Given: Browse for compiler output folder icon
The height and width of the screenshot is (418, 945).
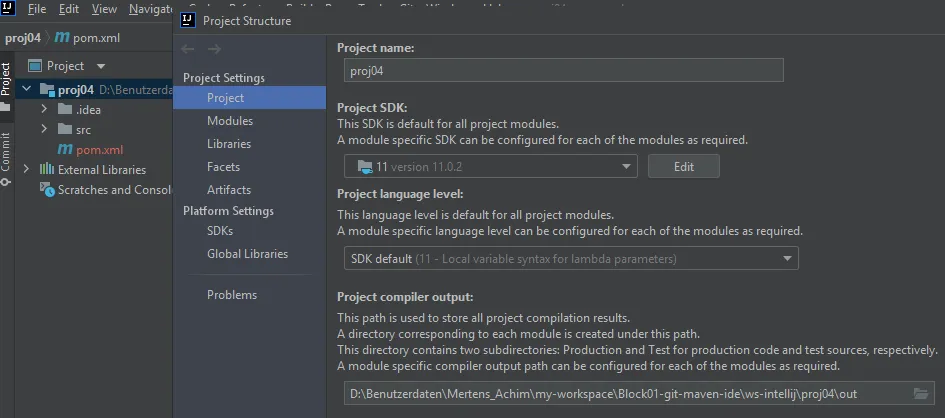Looking at the screenshot, I should pos(921,393).
